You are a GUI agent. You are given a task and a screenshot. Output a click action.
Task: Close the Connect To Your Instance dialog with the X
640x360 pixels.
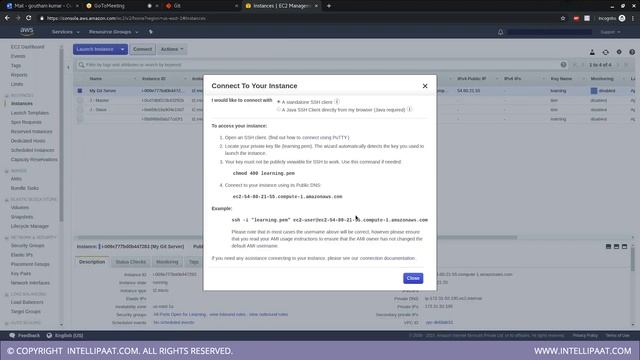click(425, 86)
